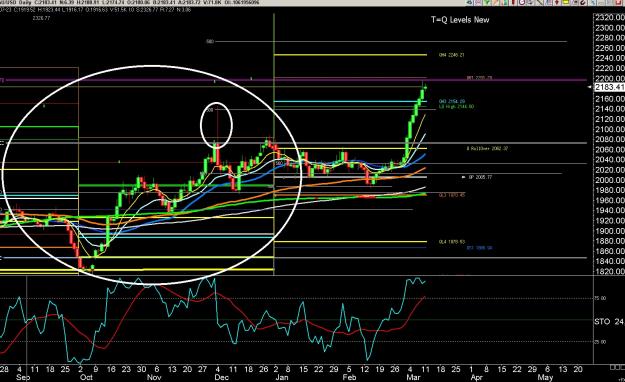Click the 2326.77 value under data line
Image resolution: width=625 pixels, height=382 pixels.
[41, 18]
